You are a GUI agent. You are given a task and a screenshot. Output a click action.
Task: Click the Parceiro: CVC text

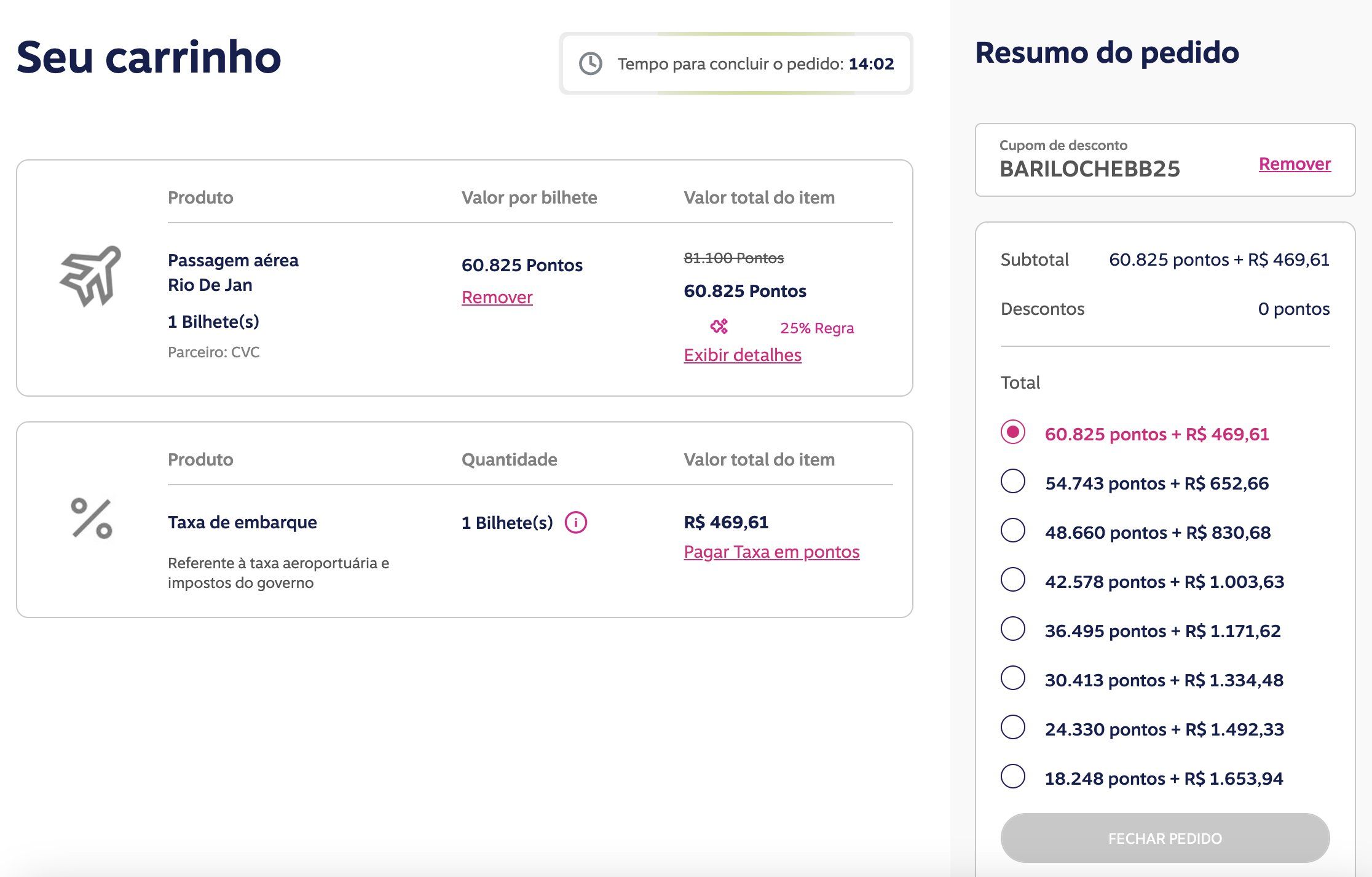click(x=213, y=352)
